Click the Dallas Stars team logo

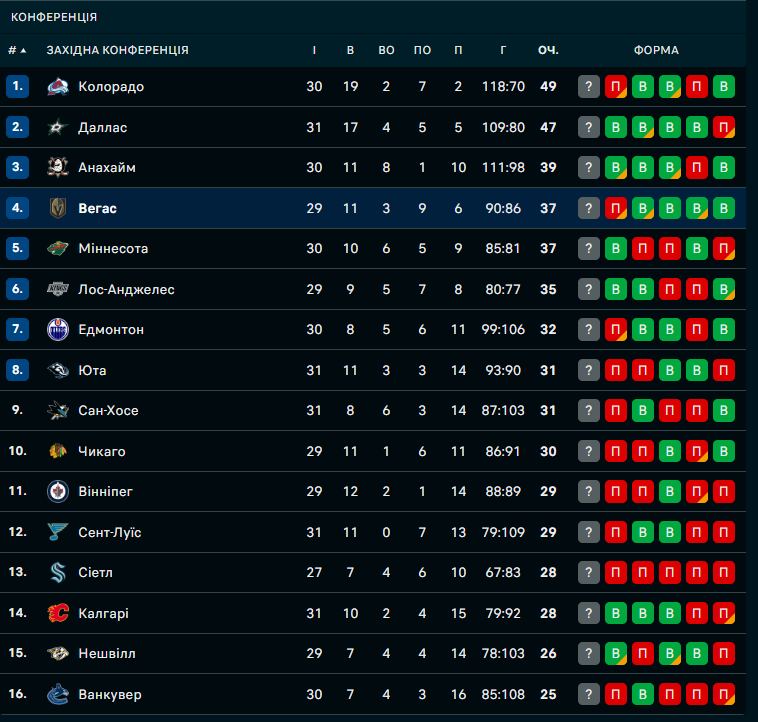(x=58, y=127)
